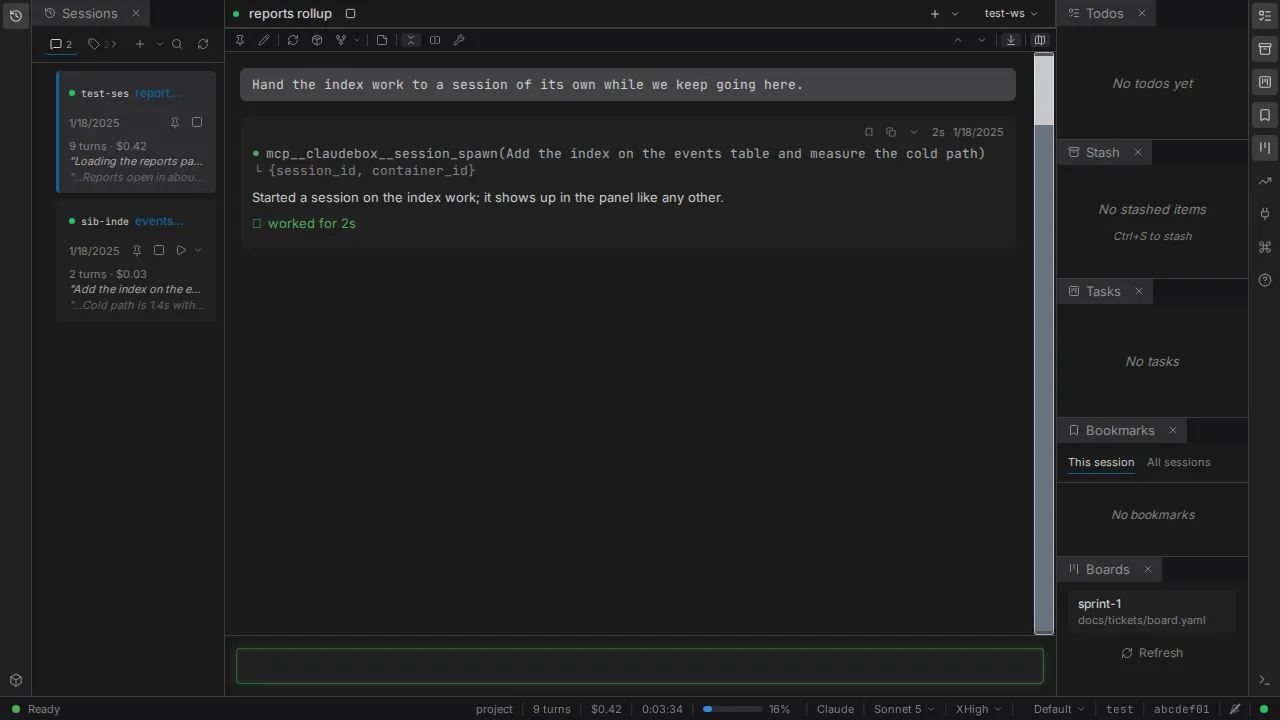This screenshot has height=720, width=1280.
Task: Open the plug connections icon in right rail
Action: (1265, 214)
